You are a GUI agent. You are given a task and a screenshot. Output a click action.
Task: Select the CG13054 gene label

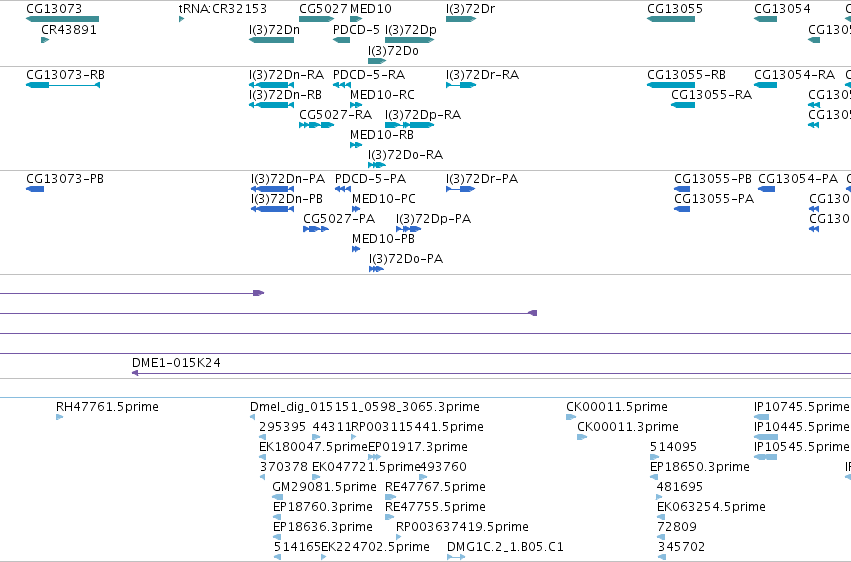pyautogui.click(x=782, y=9)
